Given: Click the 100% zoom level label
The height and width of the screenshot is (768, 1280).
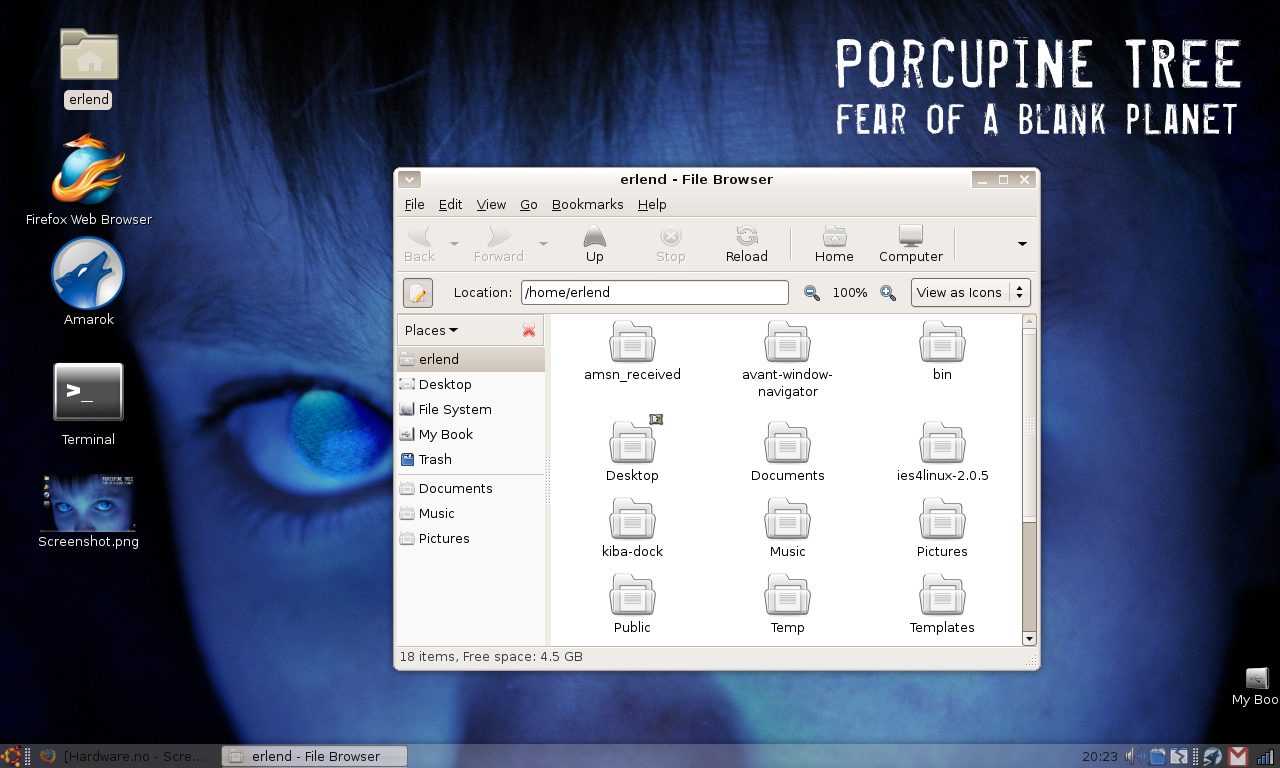Looking at the screenshot, I should [x=850, y=293].
